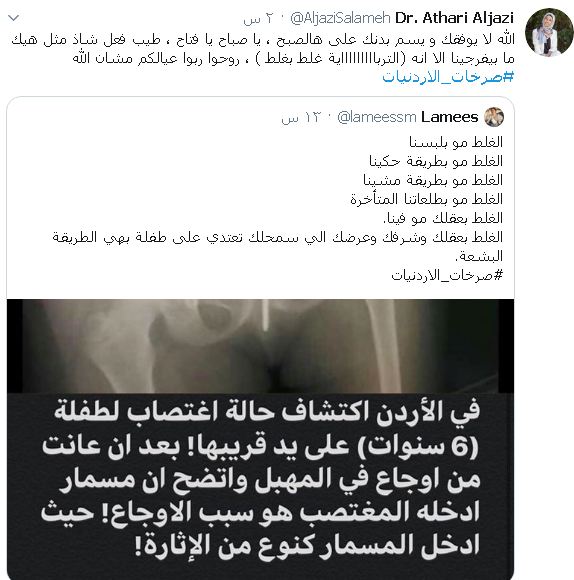Click the main tweet's first text line
The width and height of the screenshot is (574, 580).
263,39
